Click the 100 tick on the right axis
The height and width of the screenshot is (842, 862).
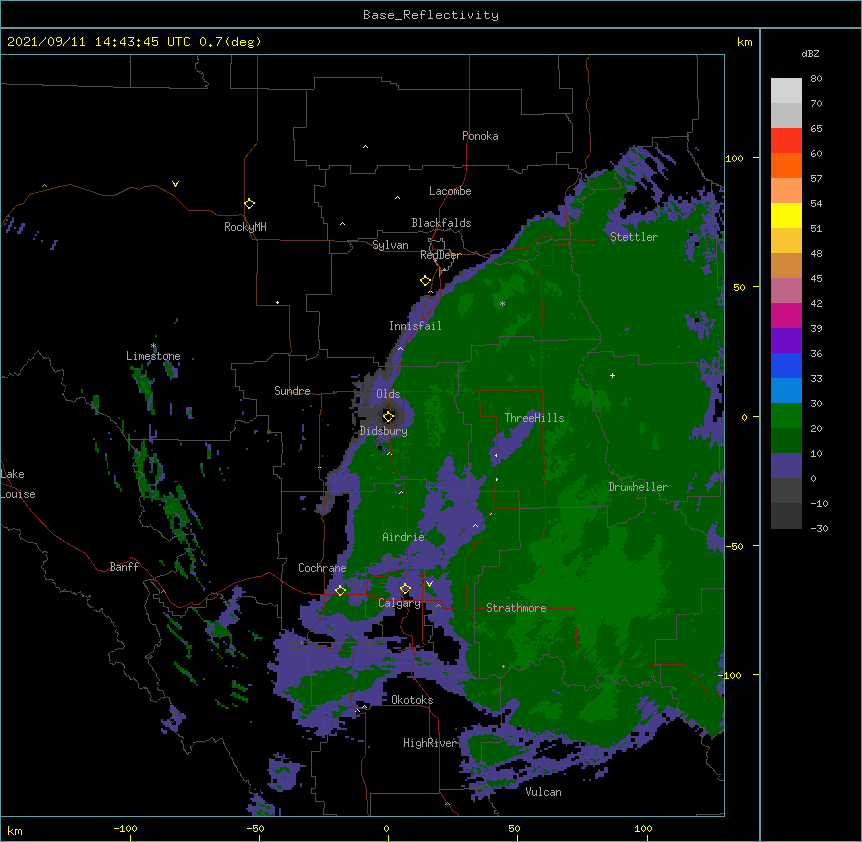pos(734,158)
